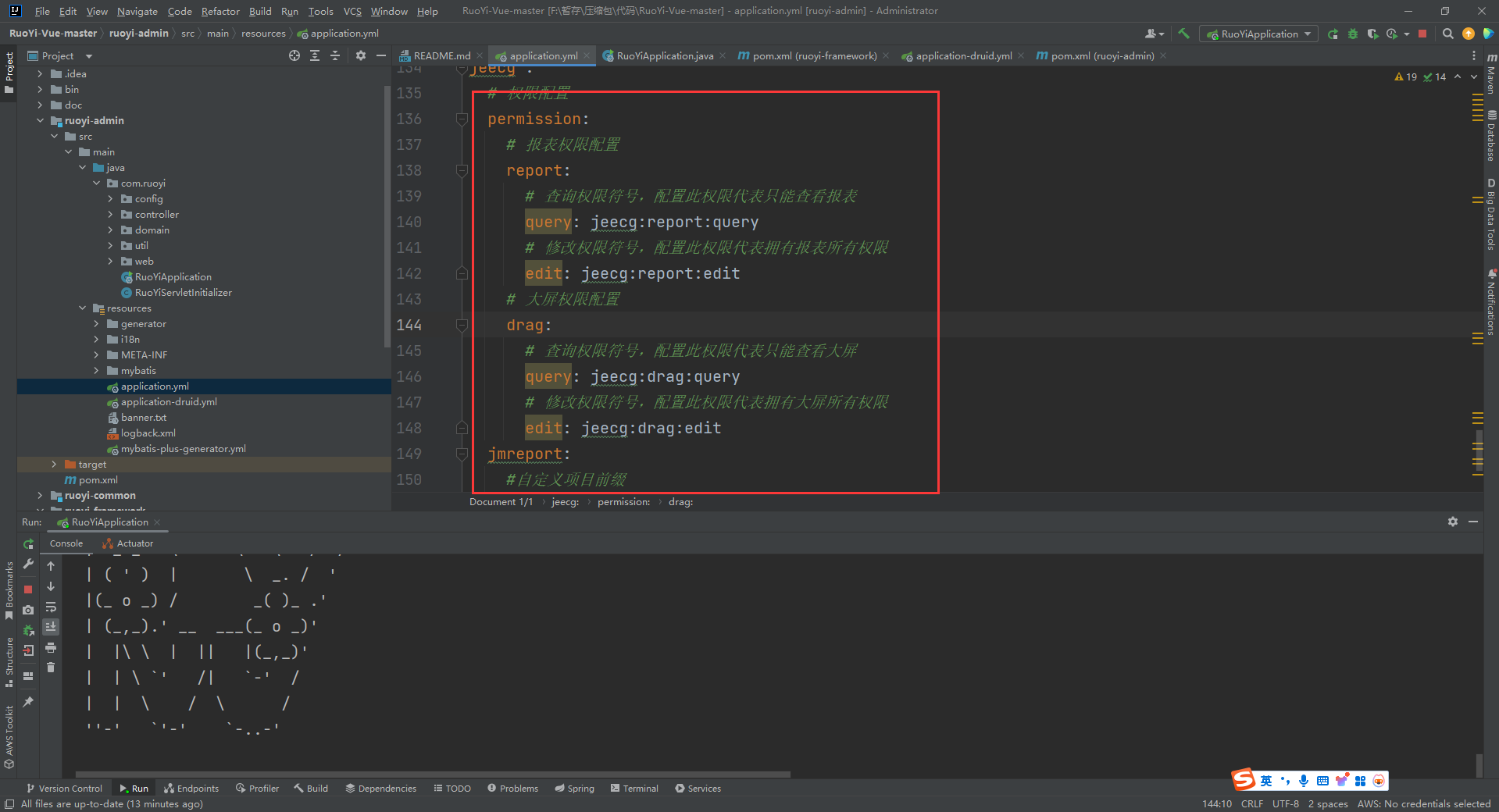Open the VCS menu
This screenshot has width=1499, height=812.
(x=352, y=11)
